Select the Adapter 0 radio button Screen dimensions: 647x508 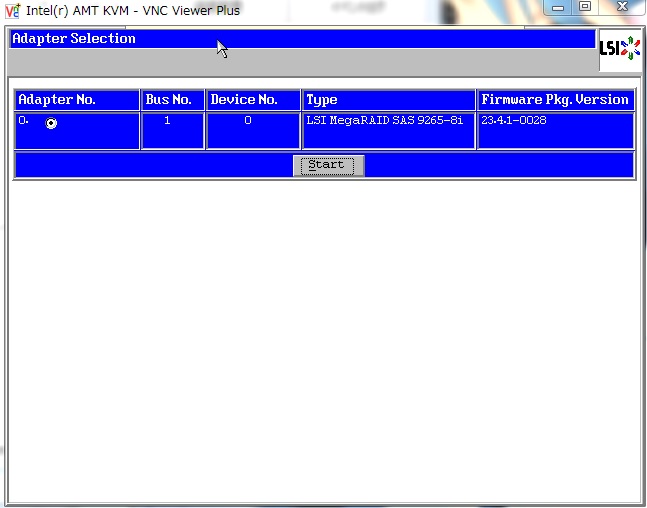[x=51, y=123]
